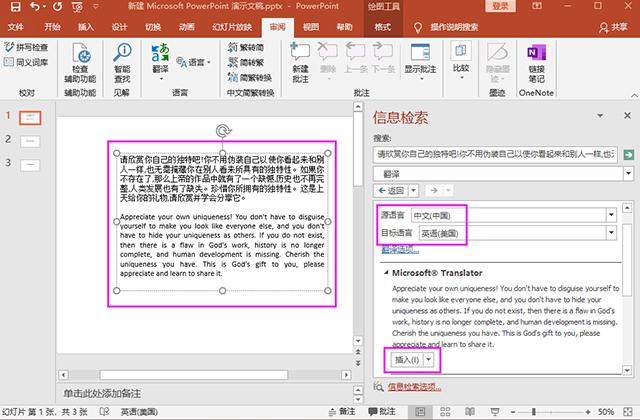
Task: Convert text with 简转繁
Action: pyautogui.click(x=246, y=62)
